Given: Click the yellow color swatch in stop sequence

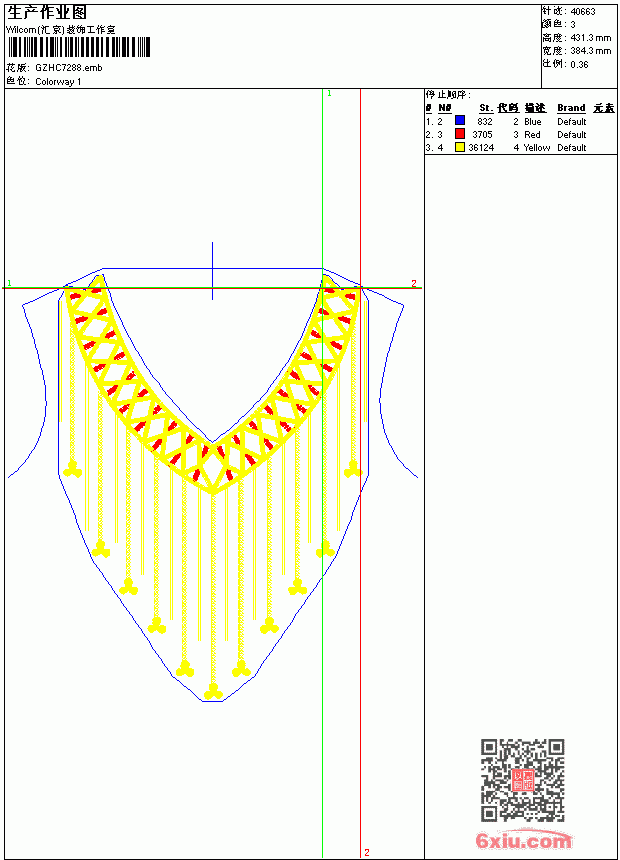Looking at the screenshot, I should [460, 146].
